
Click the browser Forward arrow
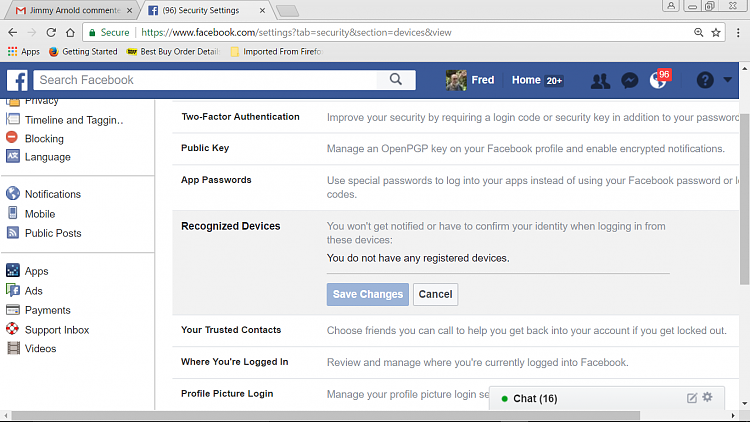pyautogui.click(x=32, y=33)
